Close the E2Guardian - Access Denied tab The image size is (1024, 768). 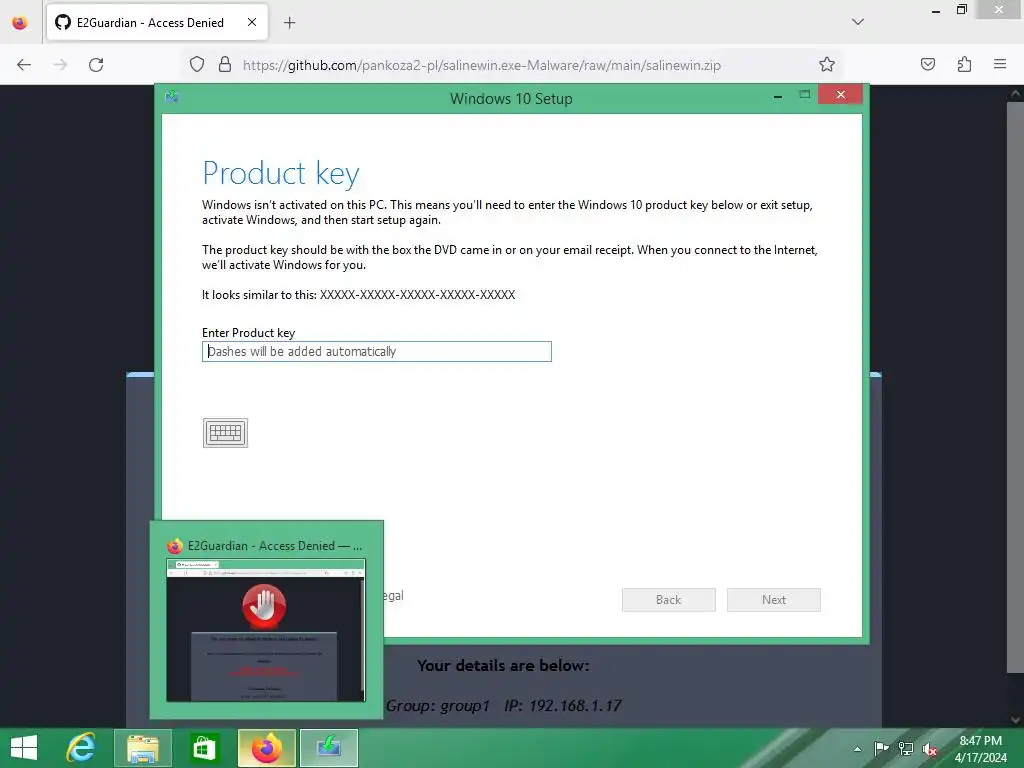coord(252,22)
